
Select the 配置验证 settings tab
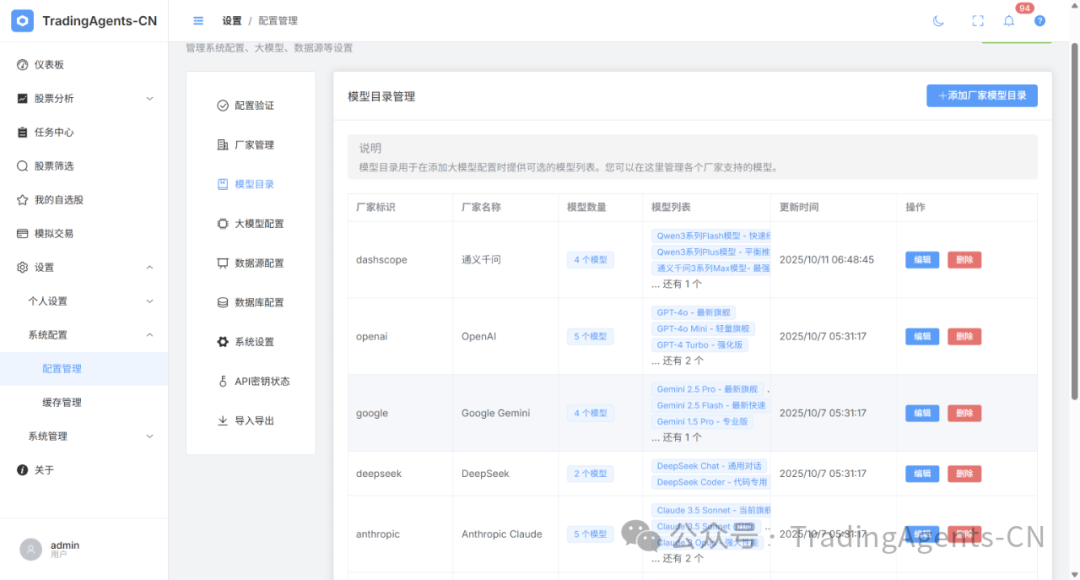click(253, 106)
